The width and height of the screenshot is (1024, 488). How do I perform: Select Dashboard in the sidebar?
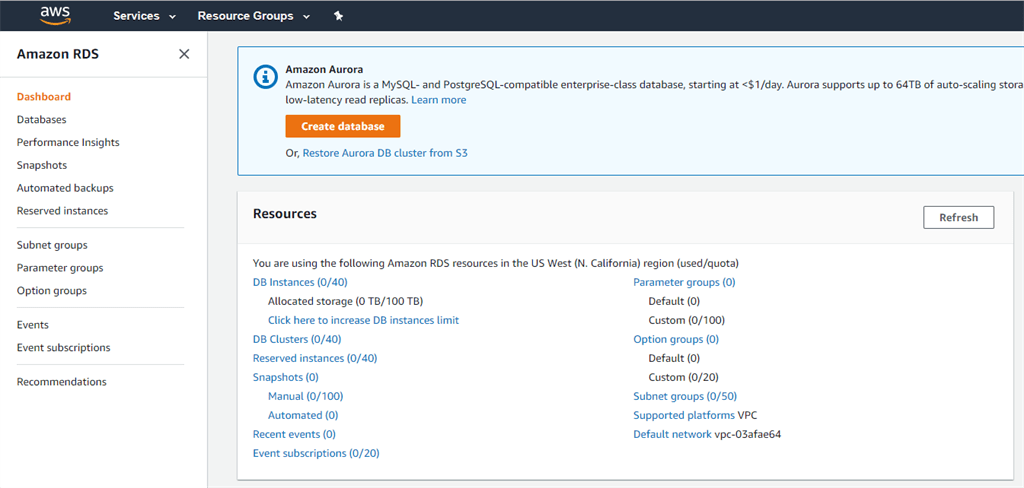pyautogui.click(x=44, y=97)
